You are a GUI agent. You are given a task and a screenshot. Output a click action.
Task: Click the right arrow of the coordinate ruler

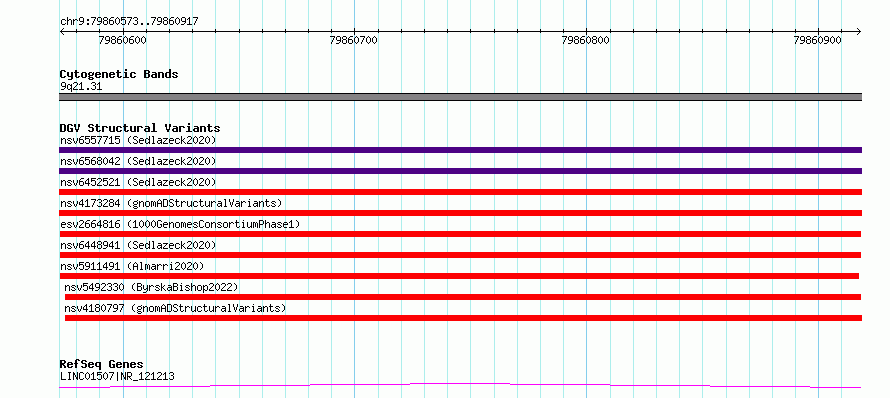click(858, 31)
